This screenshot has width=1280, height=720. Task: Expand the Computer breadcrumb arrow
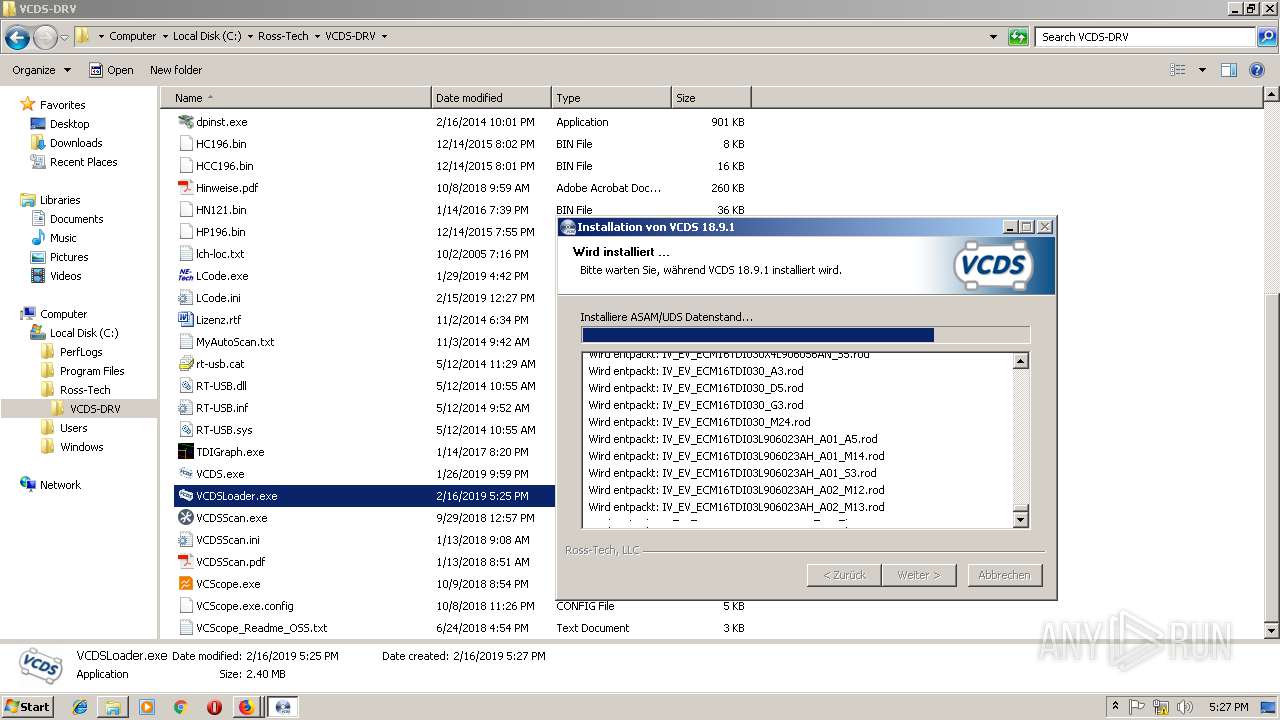point(164,36)
